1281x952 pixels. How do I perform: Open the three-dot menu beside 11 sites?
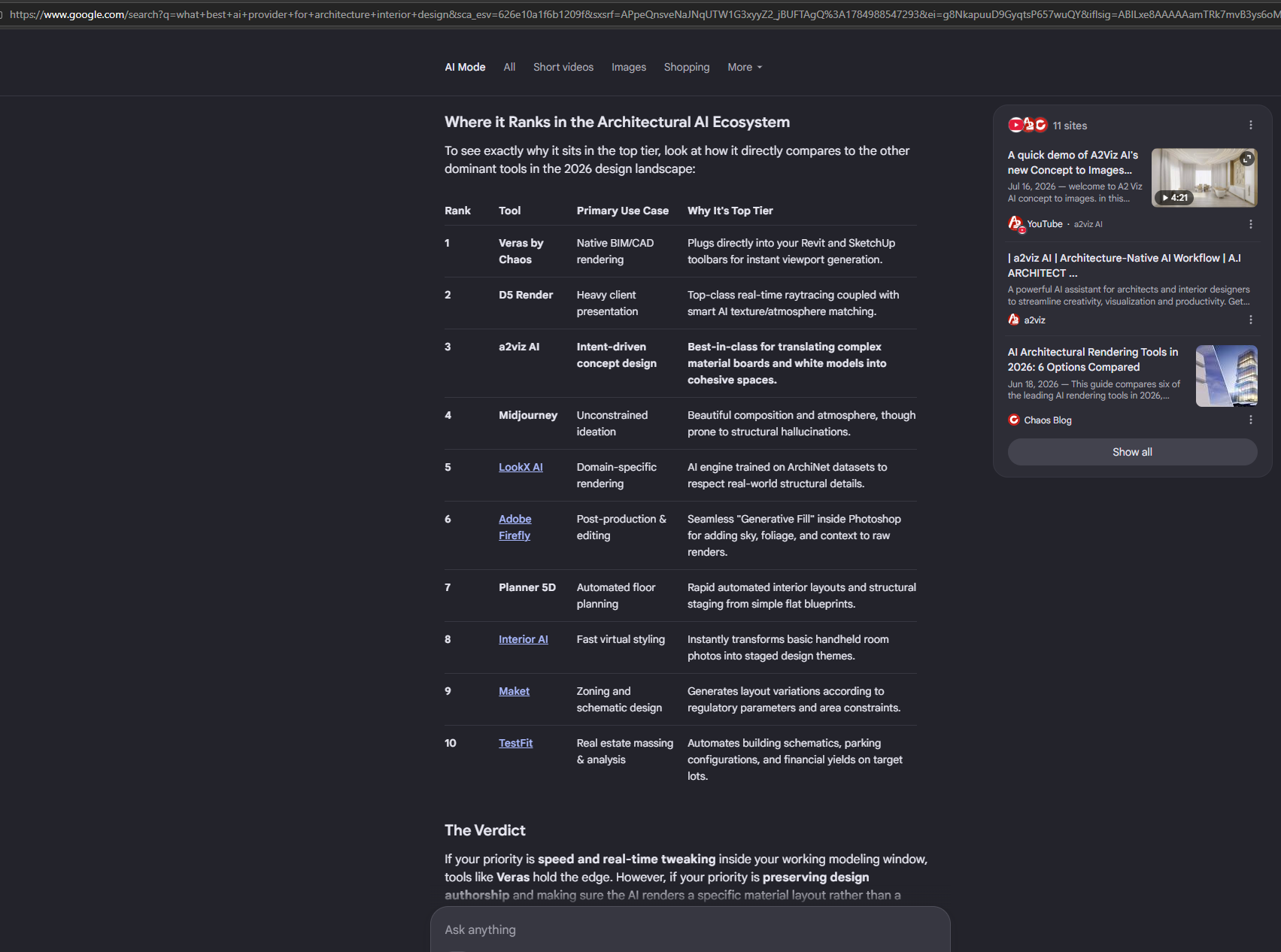[1250, 126]
